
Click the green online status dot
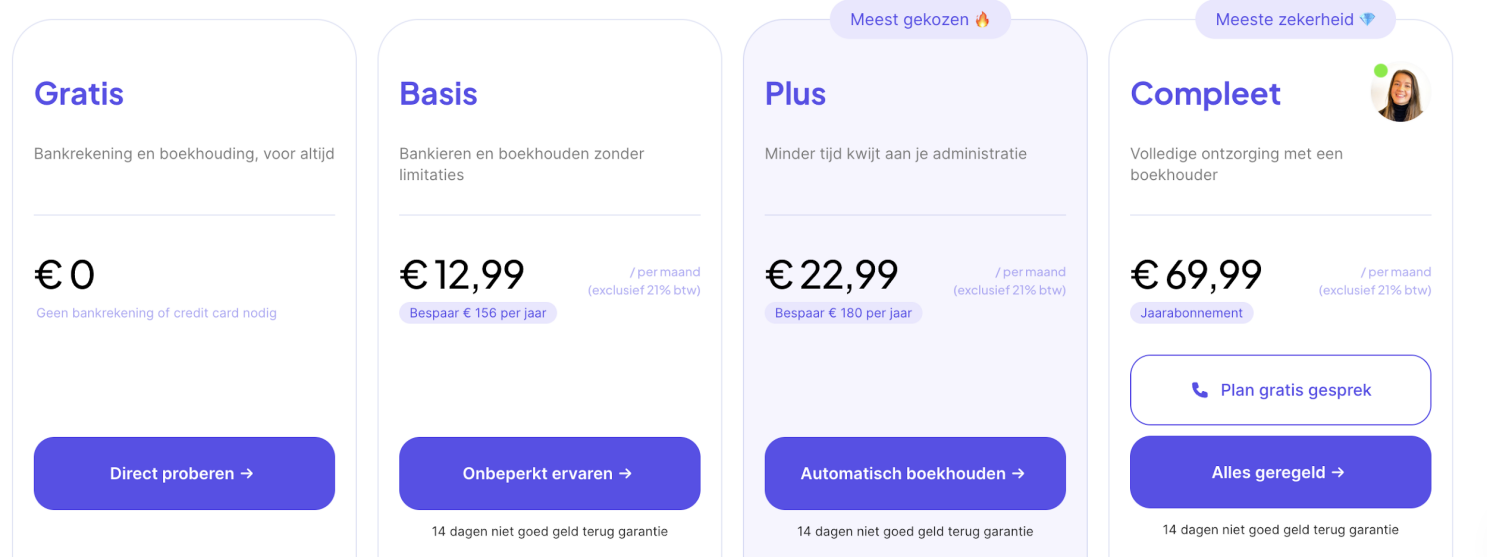coord(1381,71)
